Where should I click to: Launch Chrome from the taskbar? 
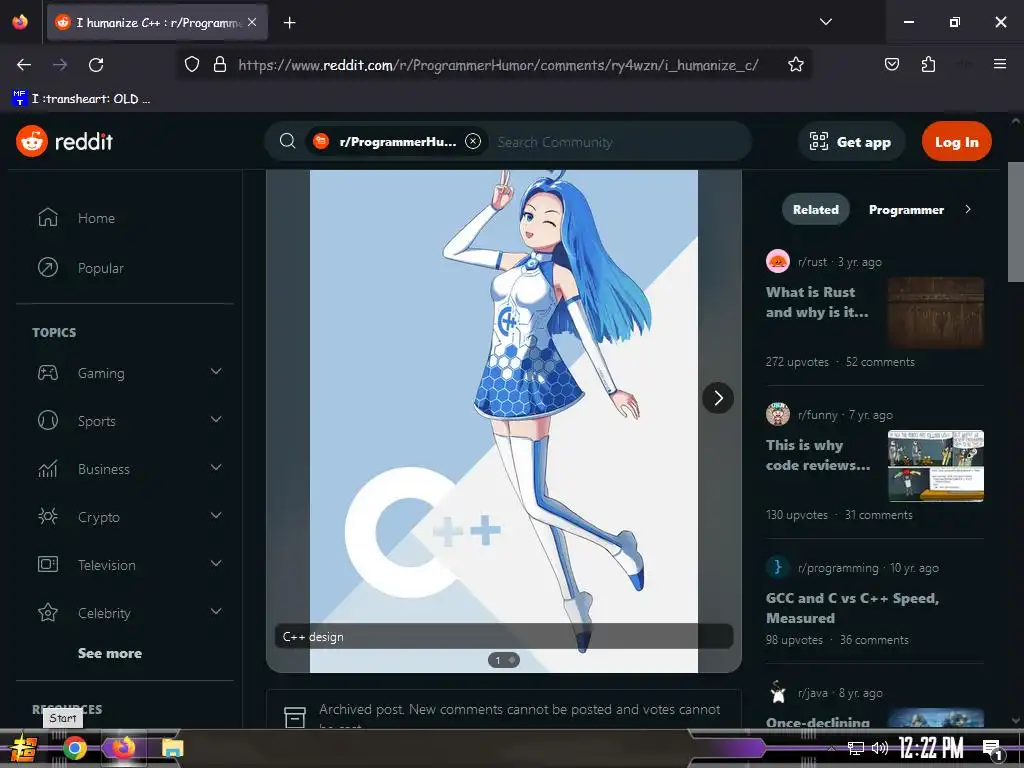(74, 748)
